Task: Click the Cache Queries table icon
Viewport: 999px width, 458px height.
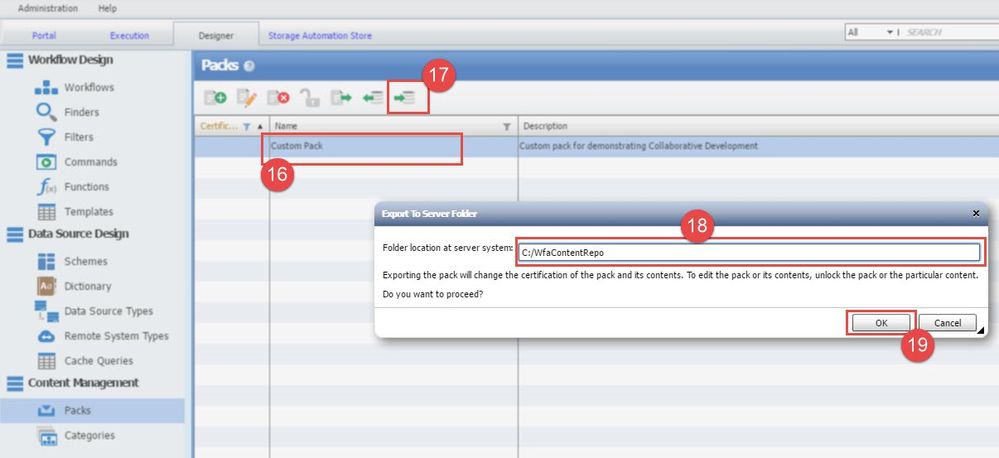Action: tap(47, 361)
